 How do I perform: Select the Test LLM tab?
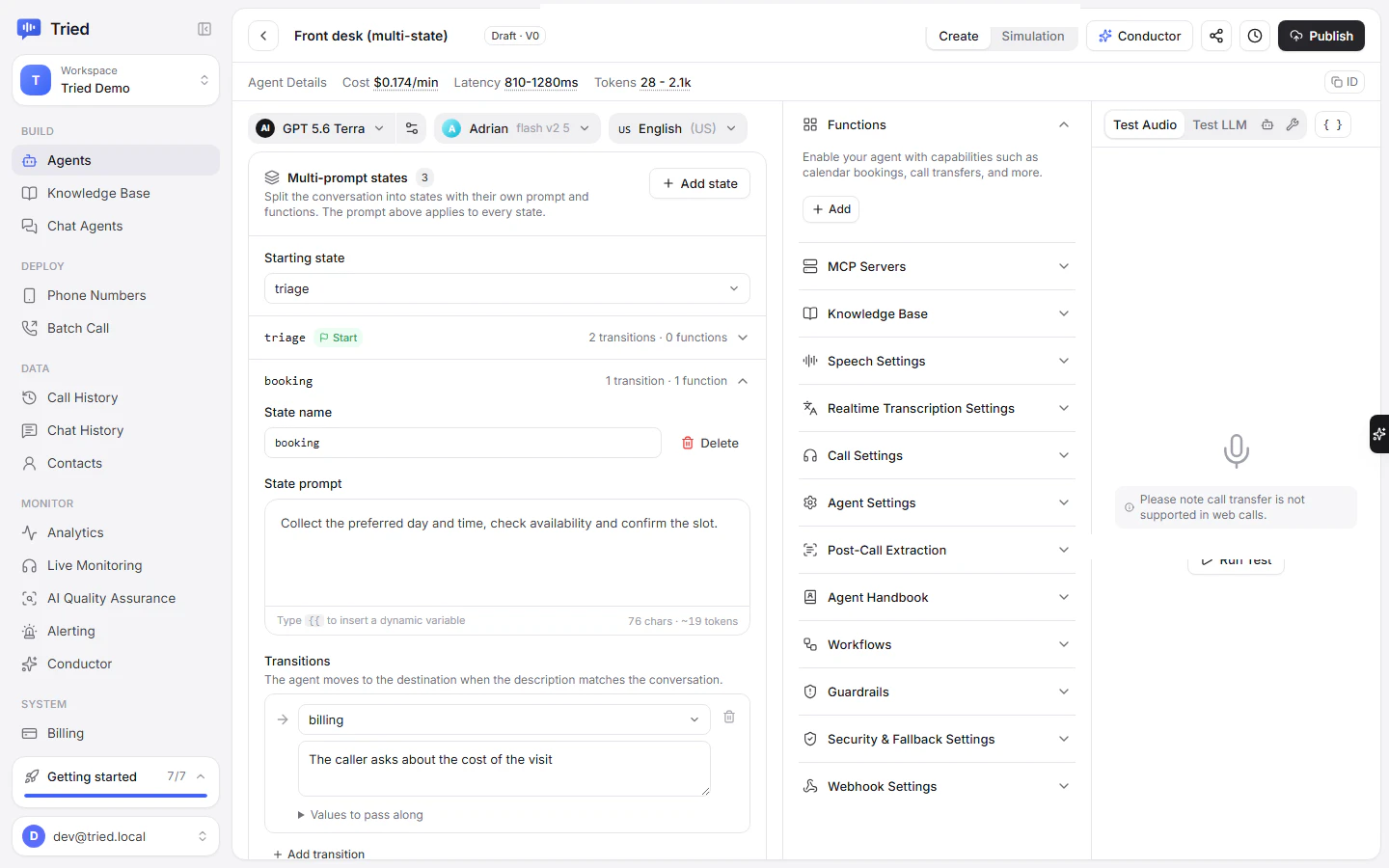pyautogui.click(x=1219, y=124)
